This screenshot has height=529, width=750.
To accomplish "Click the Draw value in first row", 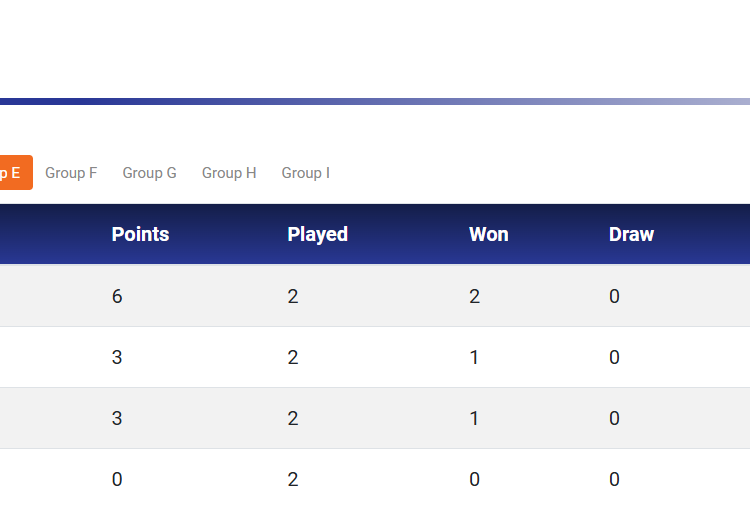I will point(614,297).
